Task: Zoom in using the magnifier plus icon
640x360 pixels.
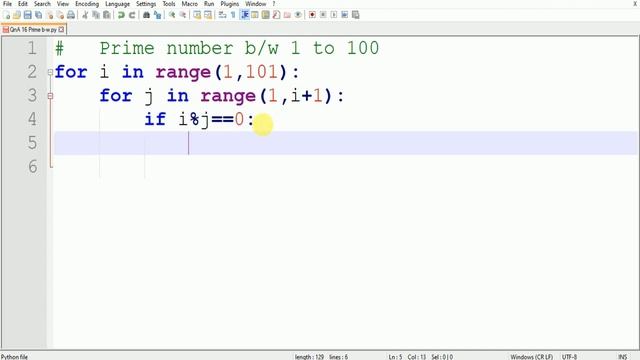Action: point(172,15)
